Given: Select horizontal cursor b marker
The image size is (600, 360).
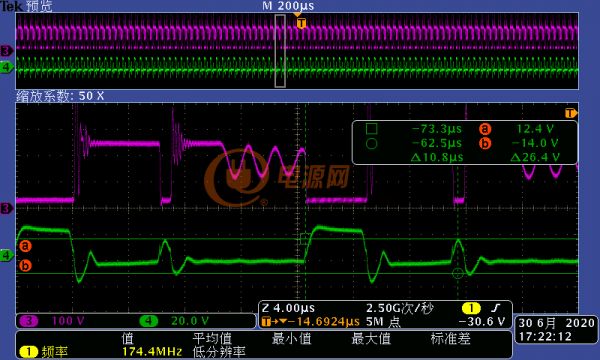Looking at the screenshot, I should (x=25, y=266).
